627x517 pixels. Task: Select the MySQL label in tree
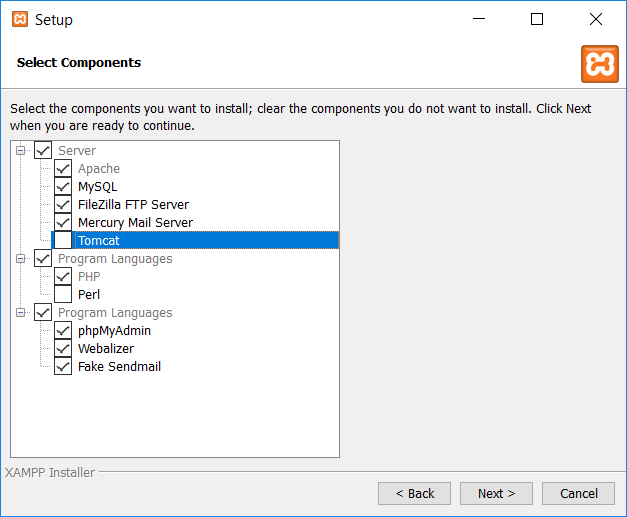click(x=98, y=187)
